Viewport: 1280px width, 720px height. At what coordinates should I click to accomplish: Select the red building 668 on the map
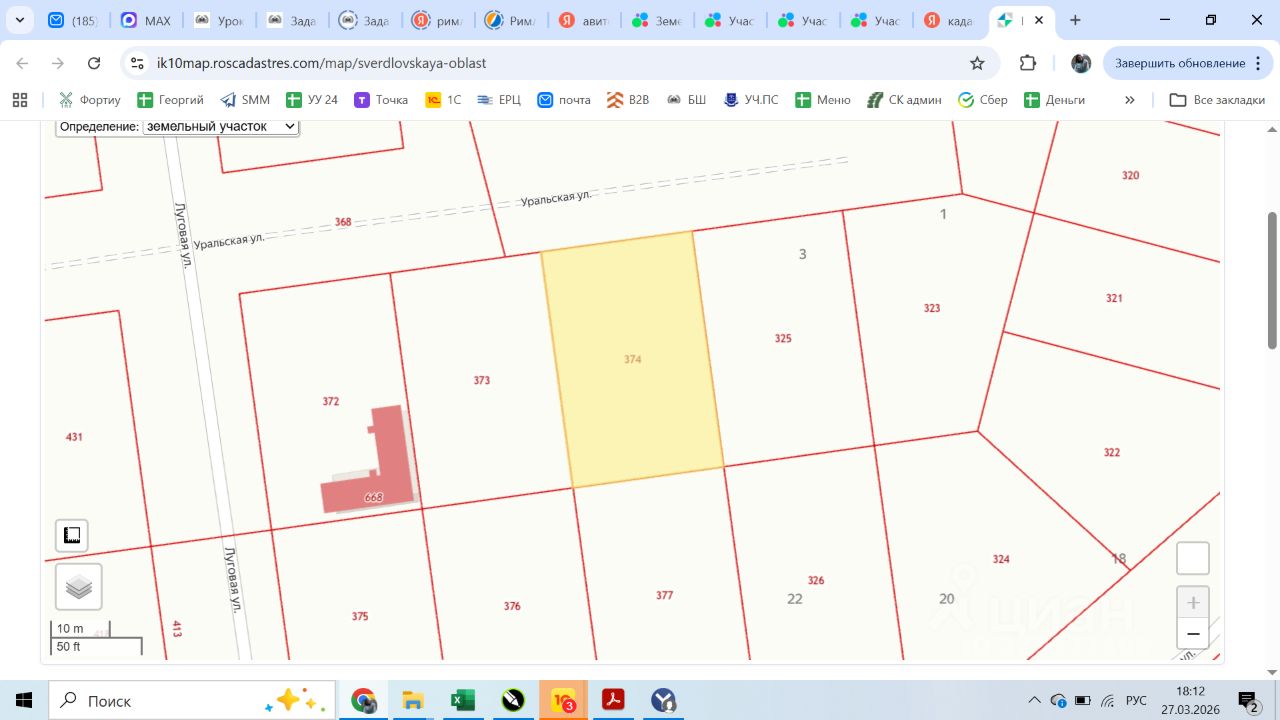pos(372,462)
